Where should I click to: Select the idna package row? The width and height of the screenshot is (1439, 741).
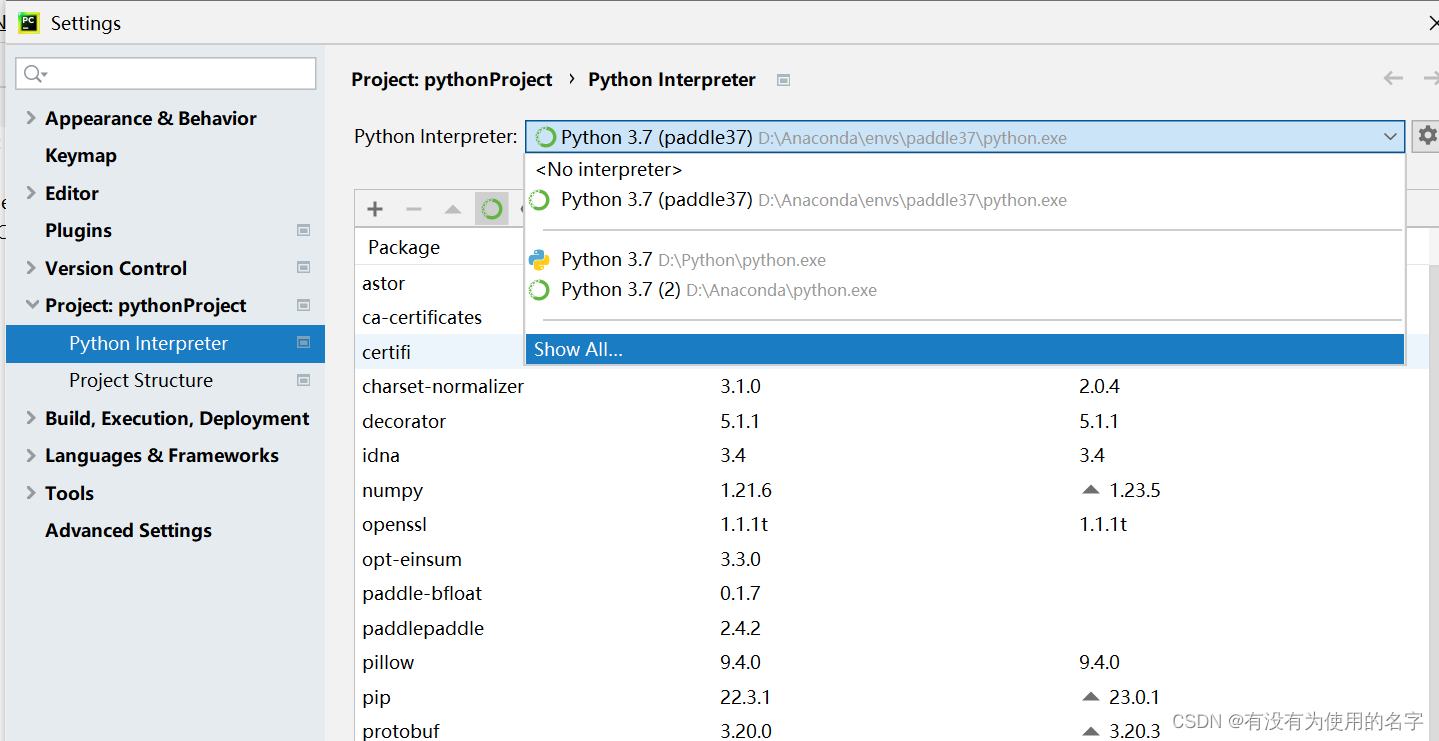pyautogui.click(x=892, y=455)
